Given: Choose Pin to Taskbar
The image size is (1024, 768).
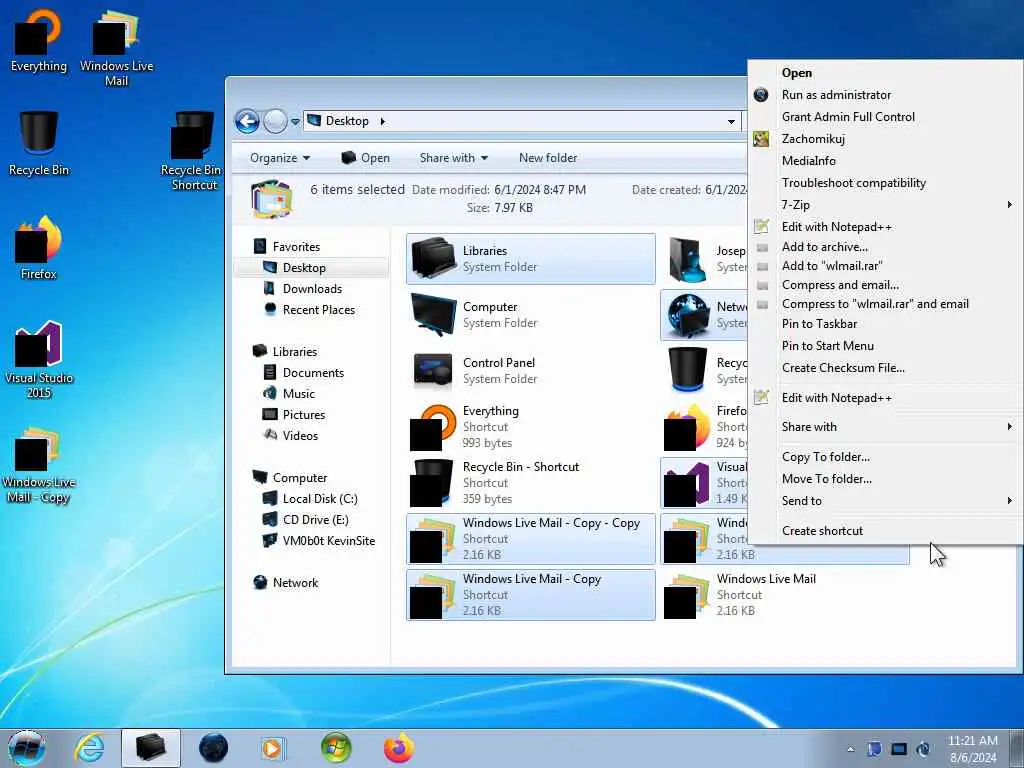Looking at the screenshot, I should [x=887, y=324].
